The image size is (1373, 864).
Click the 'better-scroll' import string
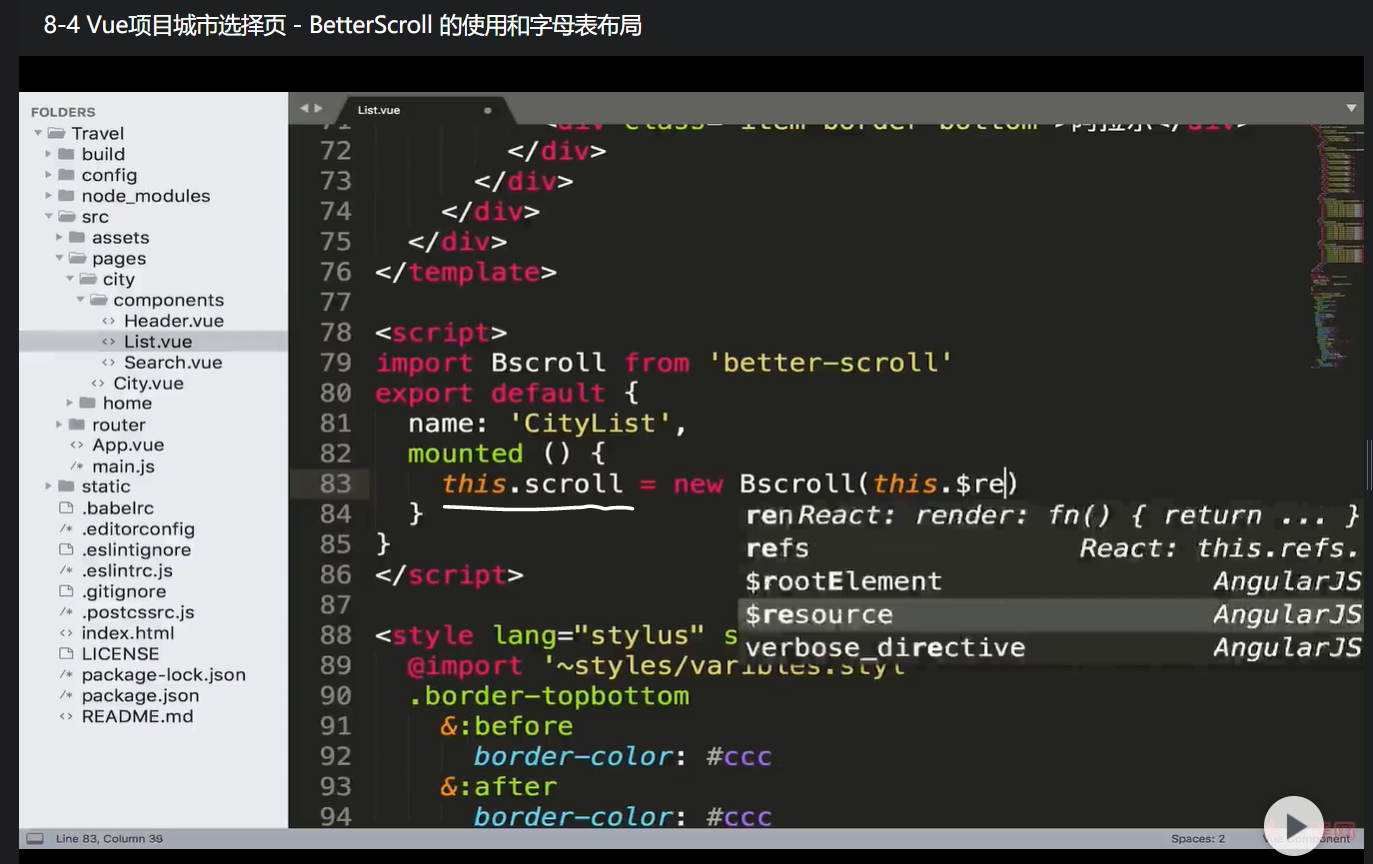coord(830,362)
